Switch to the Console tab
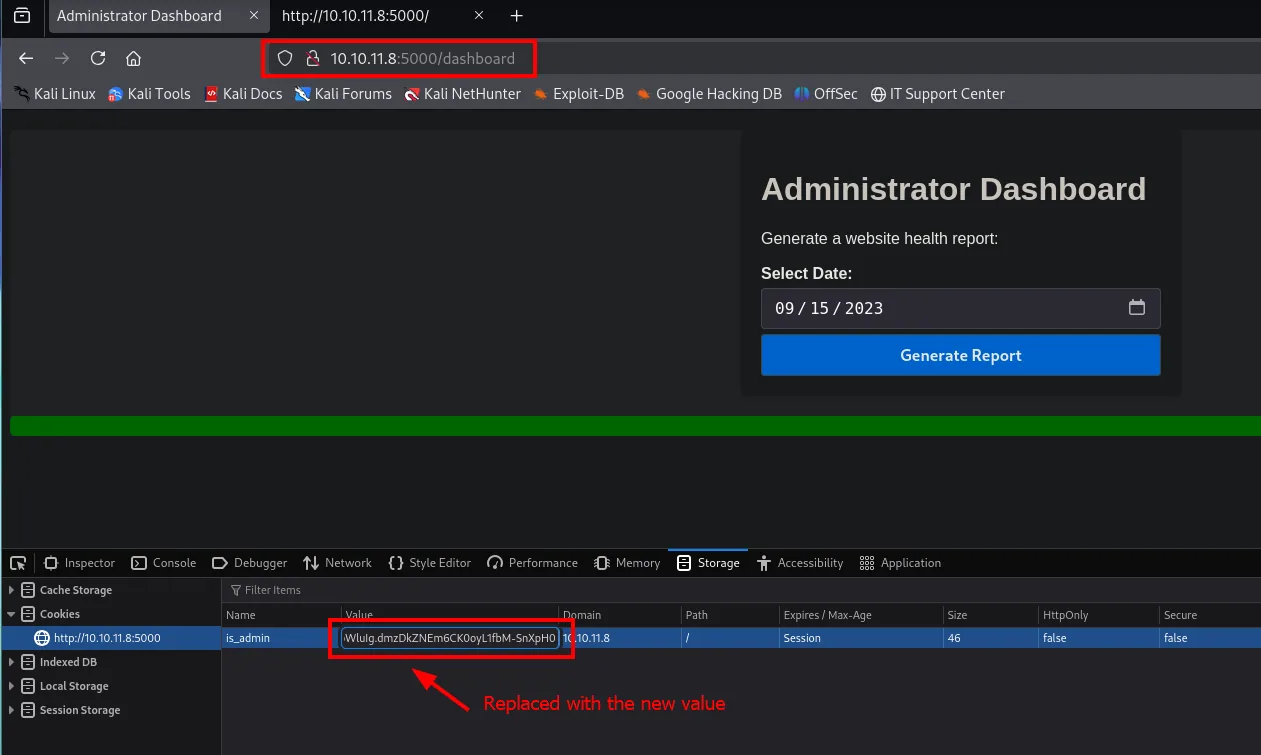The image size is (1261, 755). (x=164, y=563)
